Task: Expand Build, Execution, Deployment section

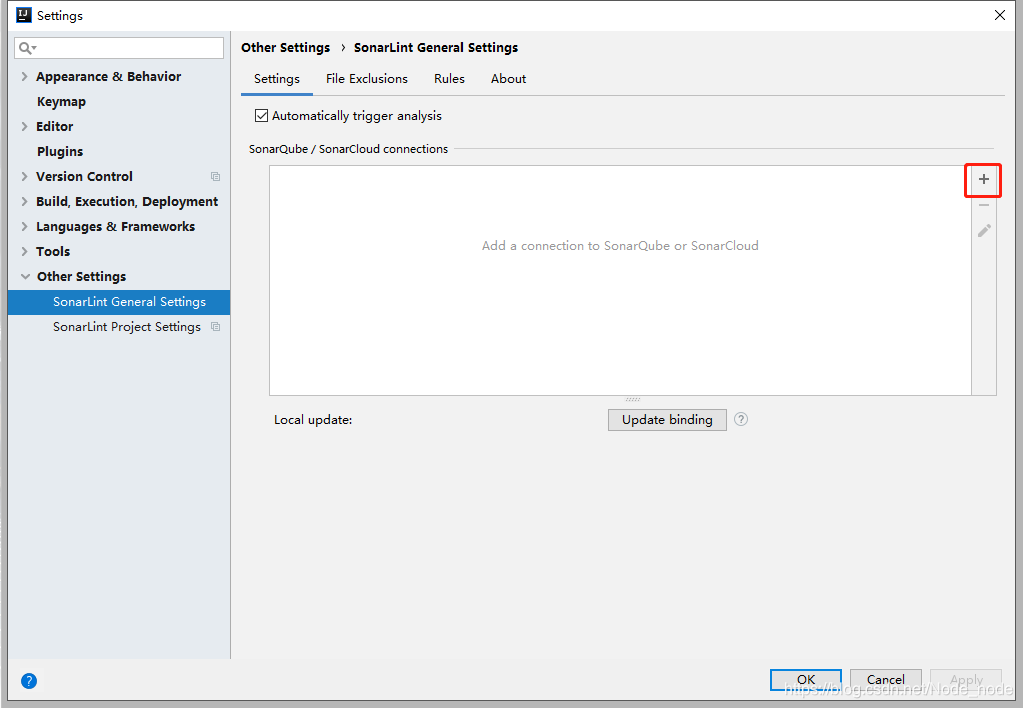Action: [x=24, y=202]
